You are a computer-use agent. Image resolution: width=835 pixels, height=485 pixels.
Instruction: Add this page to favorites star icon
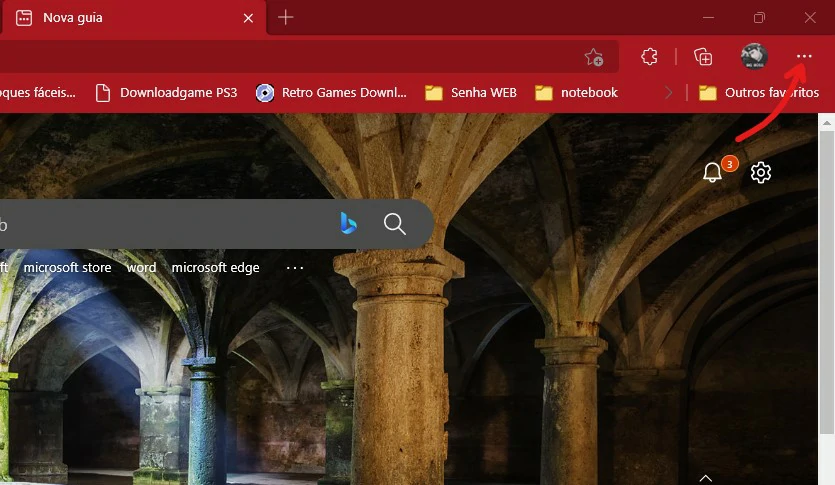594,57
